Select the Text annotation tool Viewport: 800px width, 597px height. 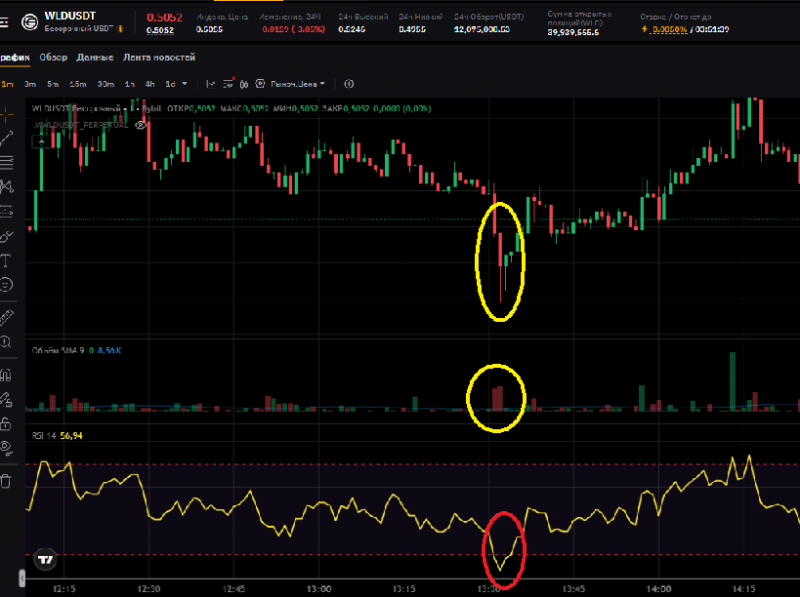(5, 261)
